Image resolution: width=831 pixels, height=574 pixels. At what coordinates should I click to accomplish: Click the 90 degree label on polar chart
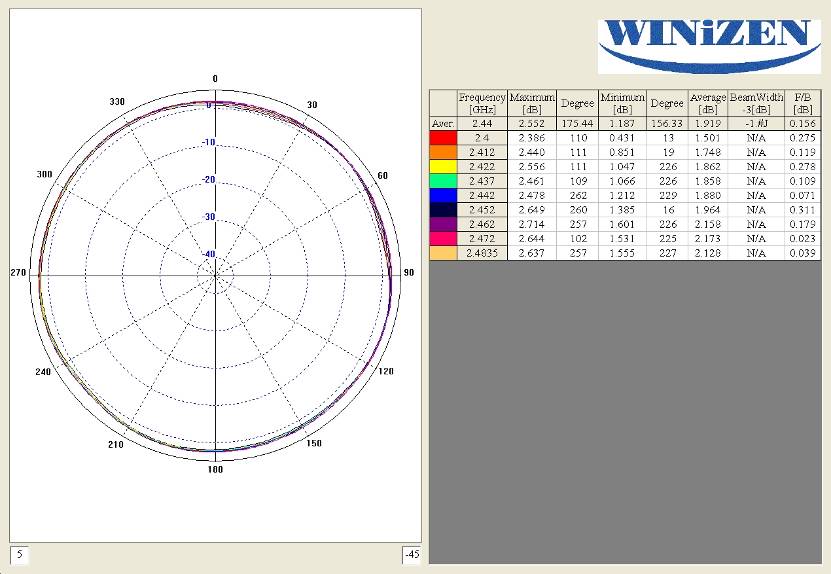[409, 272]
